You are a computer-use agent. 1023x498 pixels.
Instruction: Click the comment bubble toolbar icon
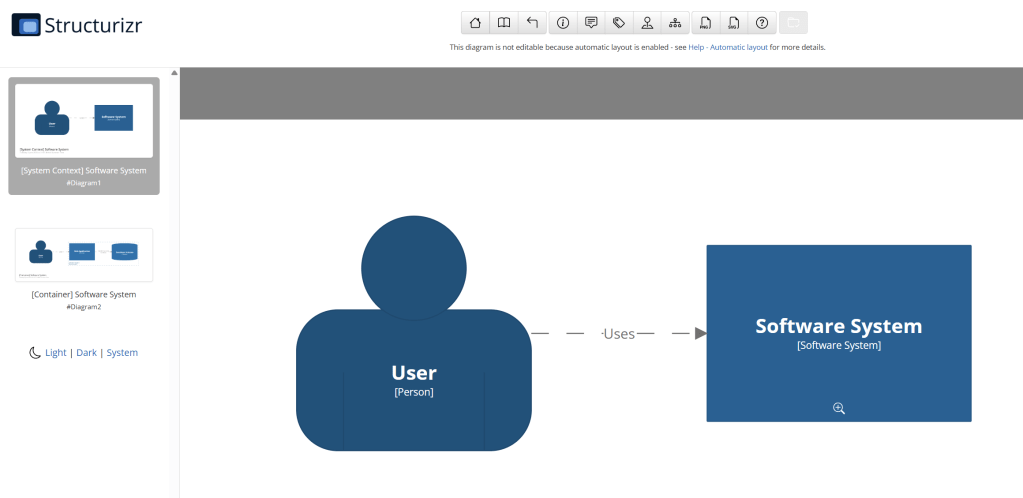pyautogui.click(x=591, y=23)
